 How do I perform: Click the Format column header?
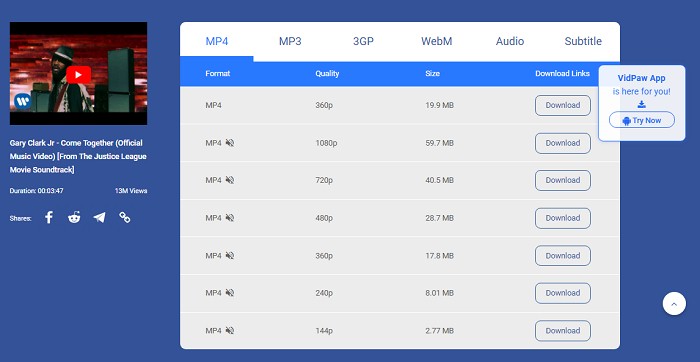point(217,74)
